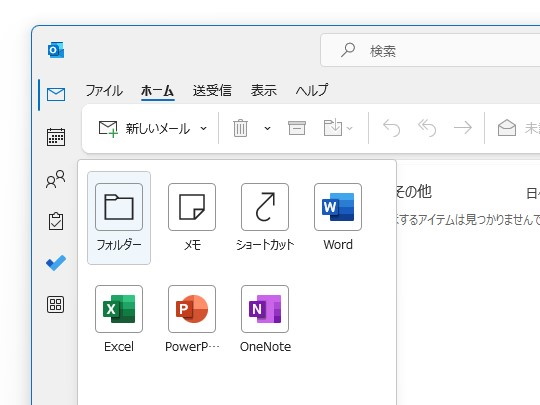This screenshot has width=540, height=405.
Task: Switch to the ヘルプ tab
Action: [312, 91]
